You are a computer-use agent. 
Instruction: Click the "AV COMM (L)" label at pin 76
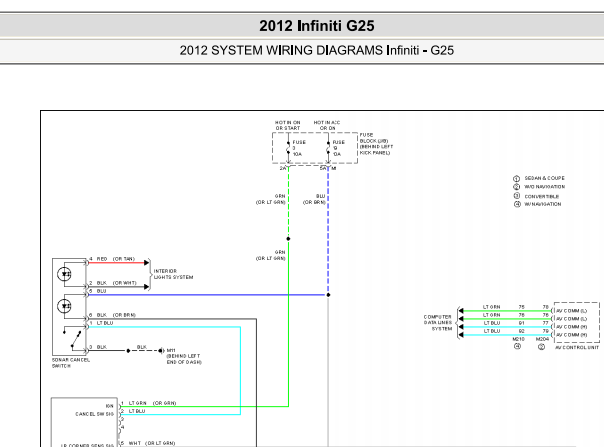pos(572,319)
